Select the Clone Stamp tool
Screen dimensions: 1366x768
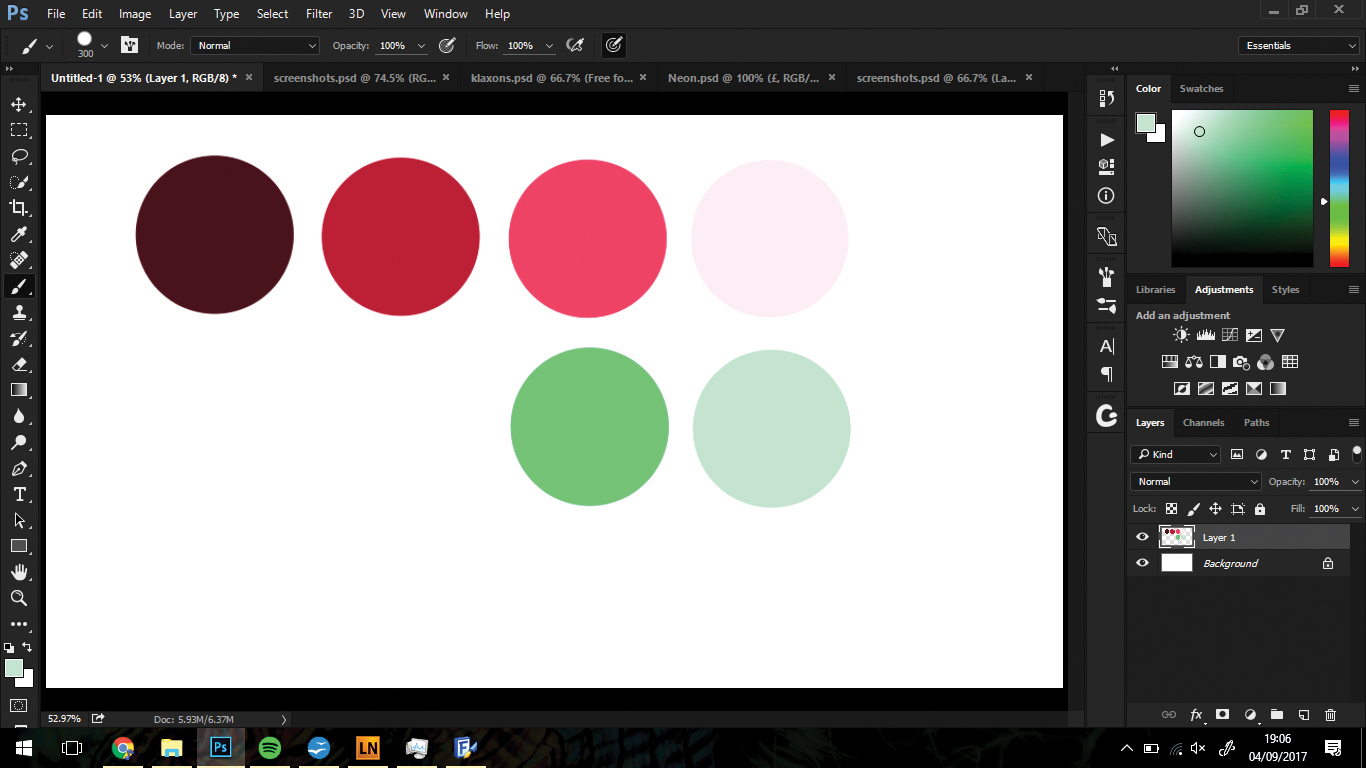(18, 312)
